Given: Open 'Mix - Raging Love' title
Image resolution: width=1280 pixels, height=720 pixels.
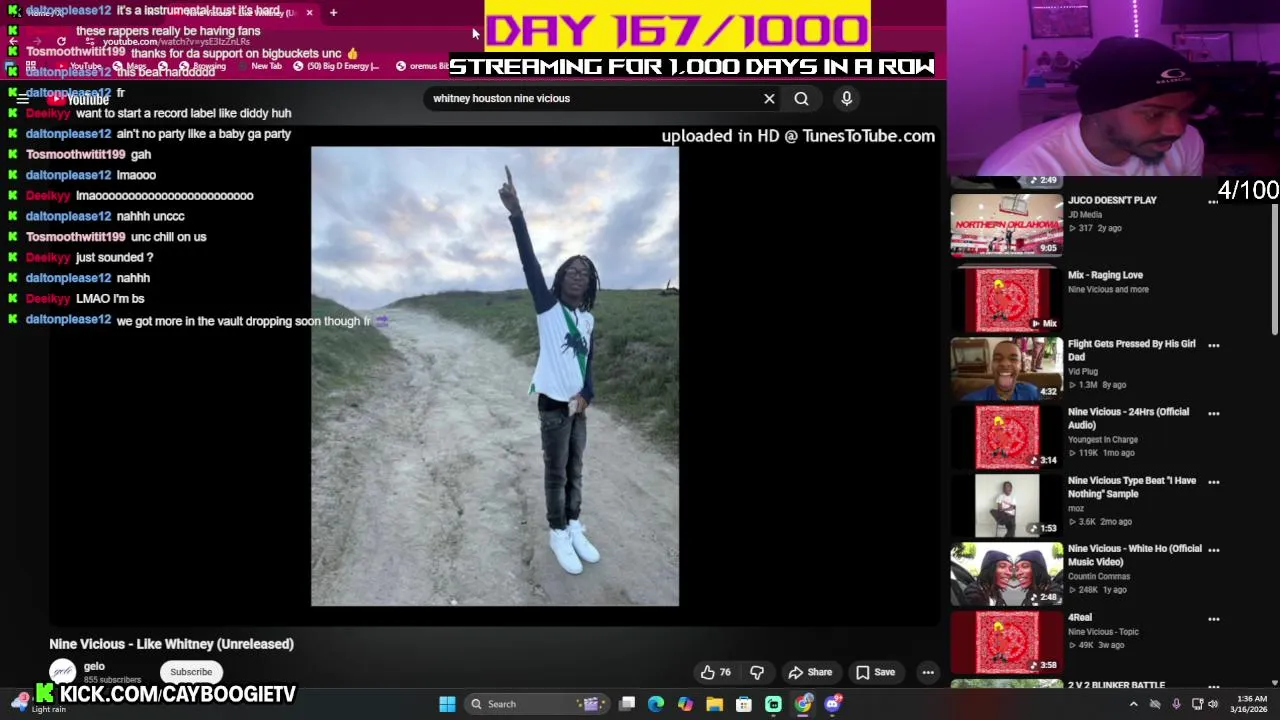Looking at the screenshot, I should [x=1105, y=275].
